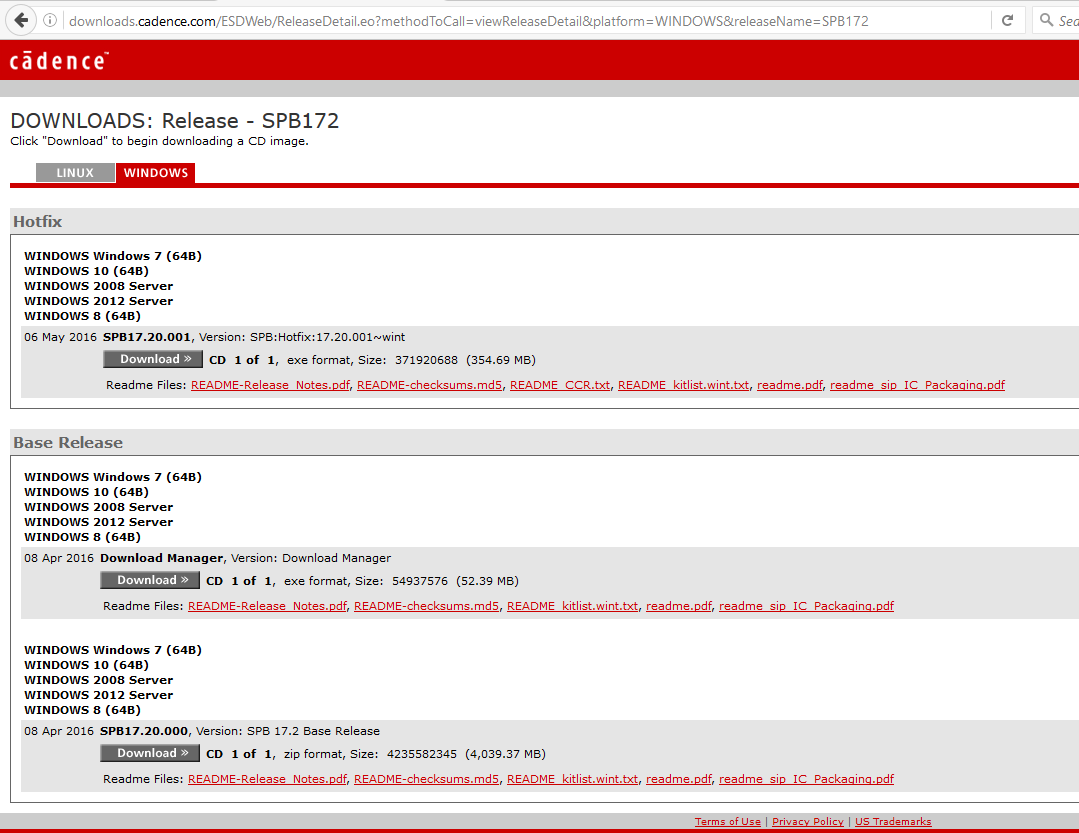Open hotfix readme_sip_IC_Packaging.pdf

point(917,385)
